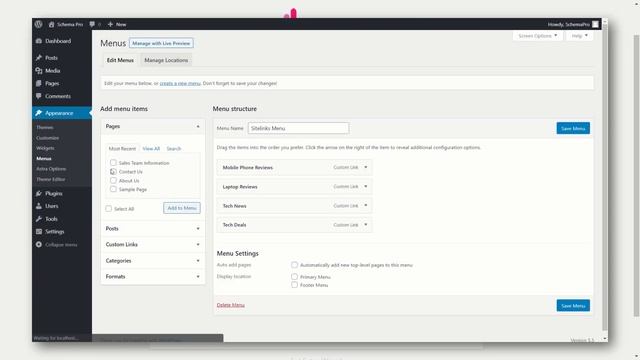This screenshot has height=360, width=640.
Task: Open Theme Editor submenu item
Action: (x=51, y=179)
